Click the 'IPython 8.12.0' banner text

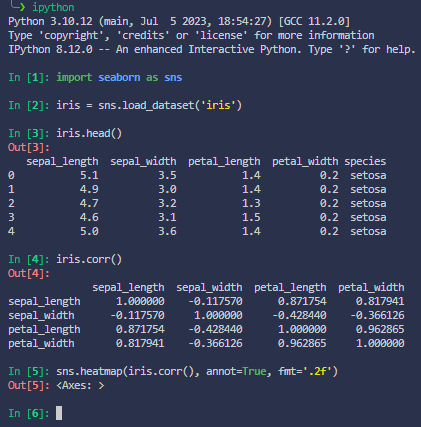[x=50, y=49]
